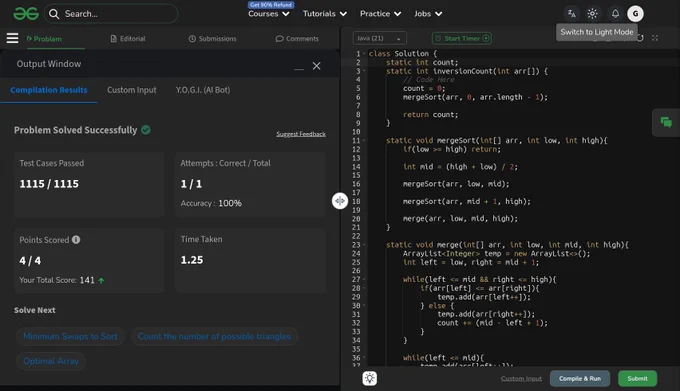The height and width of the screenshot is (391, 680).
Task: Click the Accuracy 100% text
Action: (x=211, y=203)
